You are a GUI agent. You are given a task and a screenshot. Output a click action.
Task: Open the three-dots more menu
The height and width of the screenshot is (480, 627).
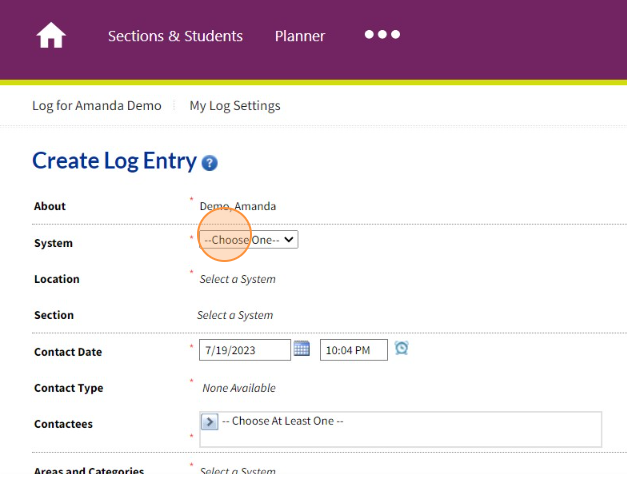(382, 35)
